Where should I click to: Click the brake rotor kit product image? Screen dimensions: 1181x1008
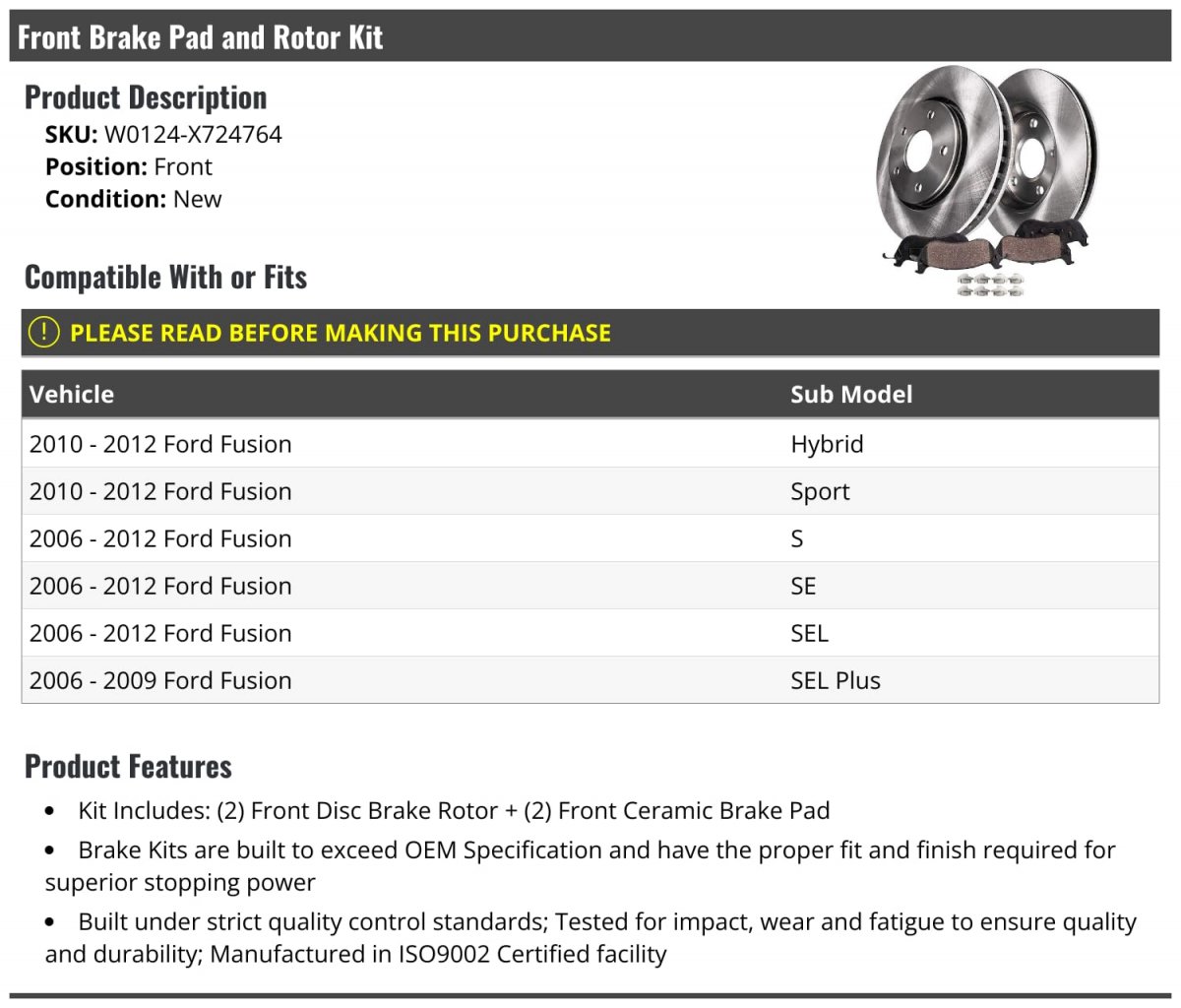coord(987,179)
